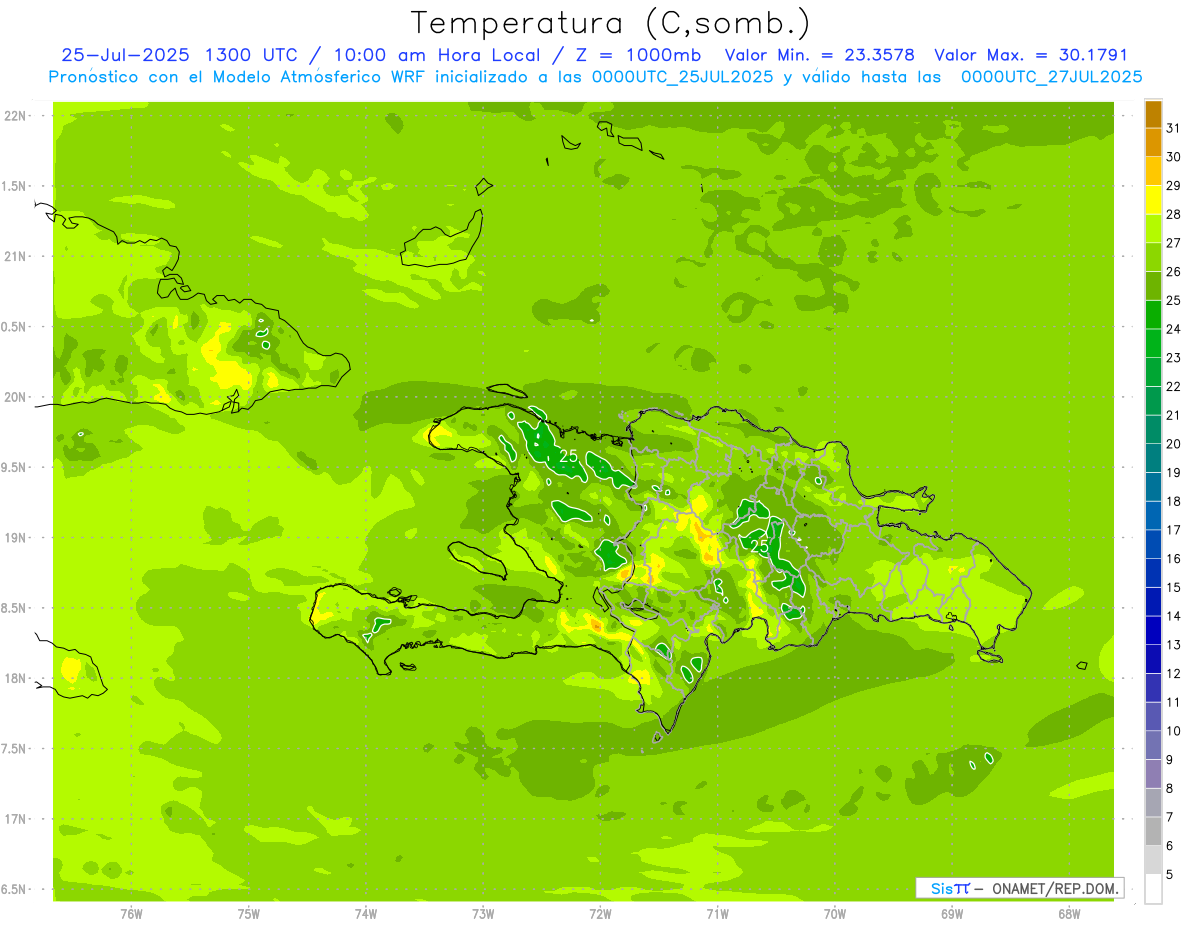Screen dimensions: 1200x927
Task: Click the "9" legend scale label
Action: coord(1170,760)
